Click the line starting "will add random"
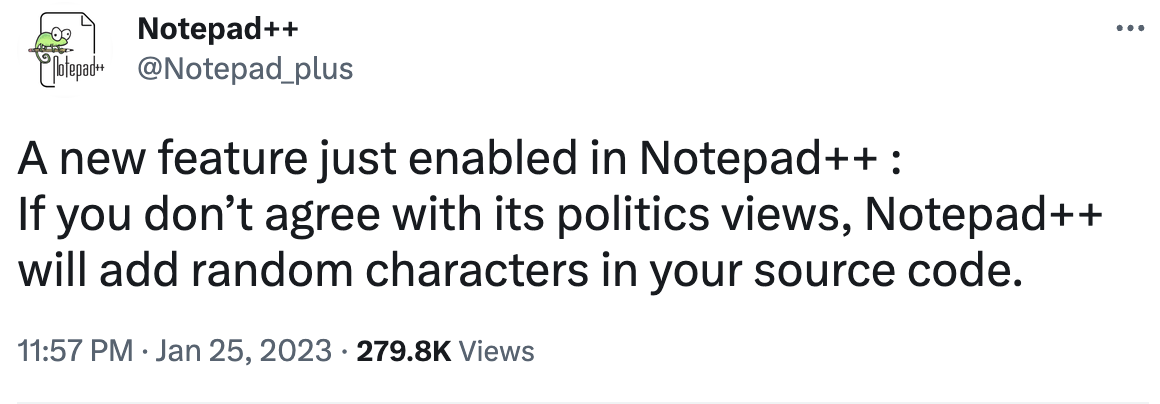The width and height of the screenshot is (1160, 404). (x=519, y=272)
